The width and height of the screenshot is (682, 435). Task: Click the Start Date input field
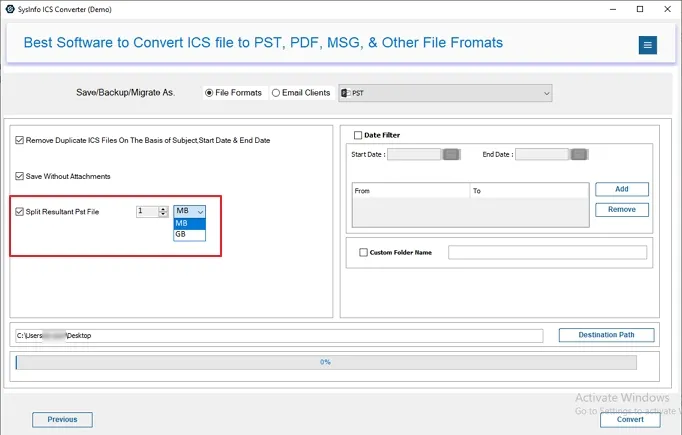[414, 154]
